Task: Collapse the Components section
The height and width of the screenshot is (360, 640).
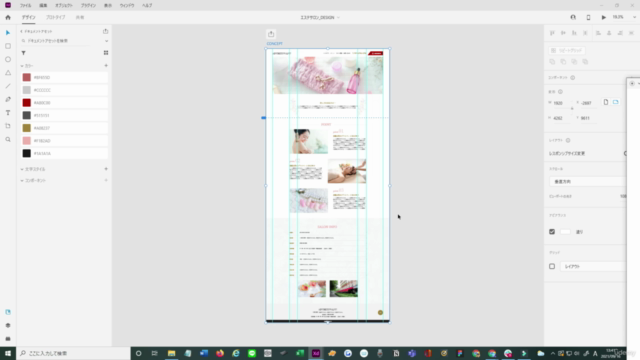Action: tap(22, 180)
